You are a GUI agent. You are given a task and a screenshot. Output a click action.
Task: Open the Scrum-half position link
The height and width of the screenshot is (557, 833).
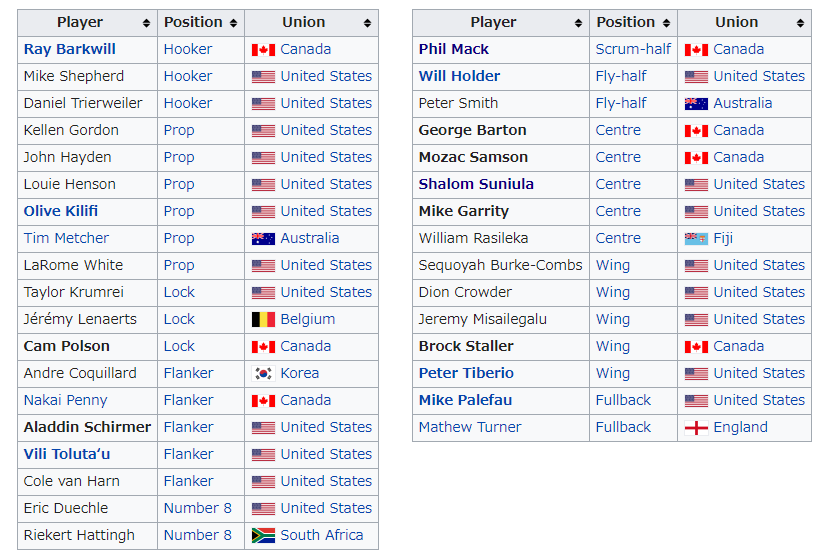633,49
